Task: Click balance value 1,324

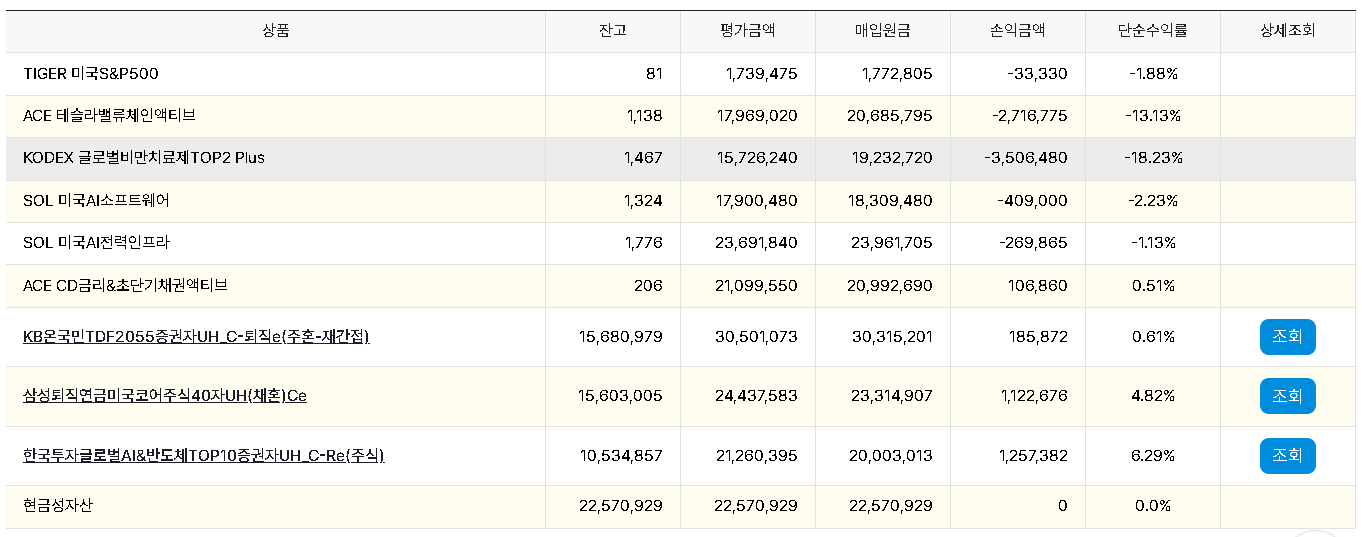Action: coord(645,201)
